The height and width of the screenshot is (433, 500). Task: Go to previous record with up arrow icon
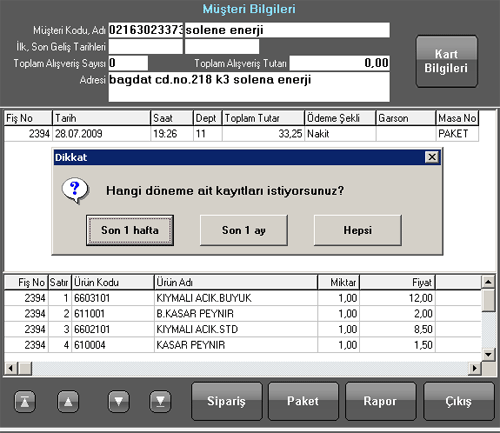pyautogui.click(x=68, y=401)
